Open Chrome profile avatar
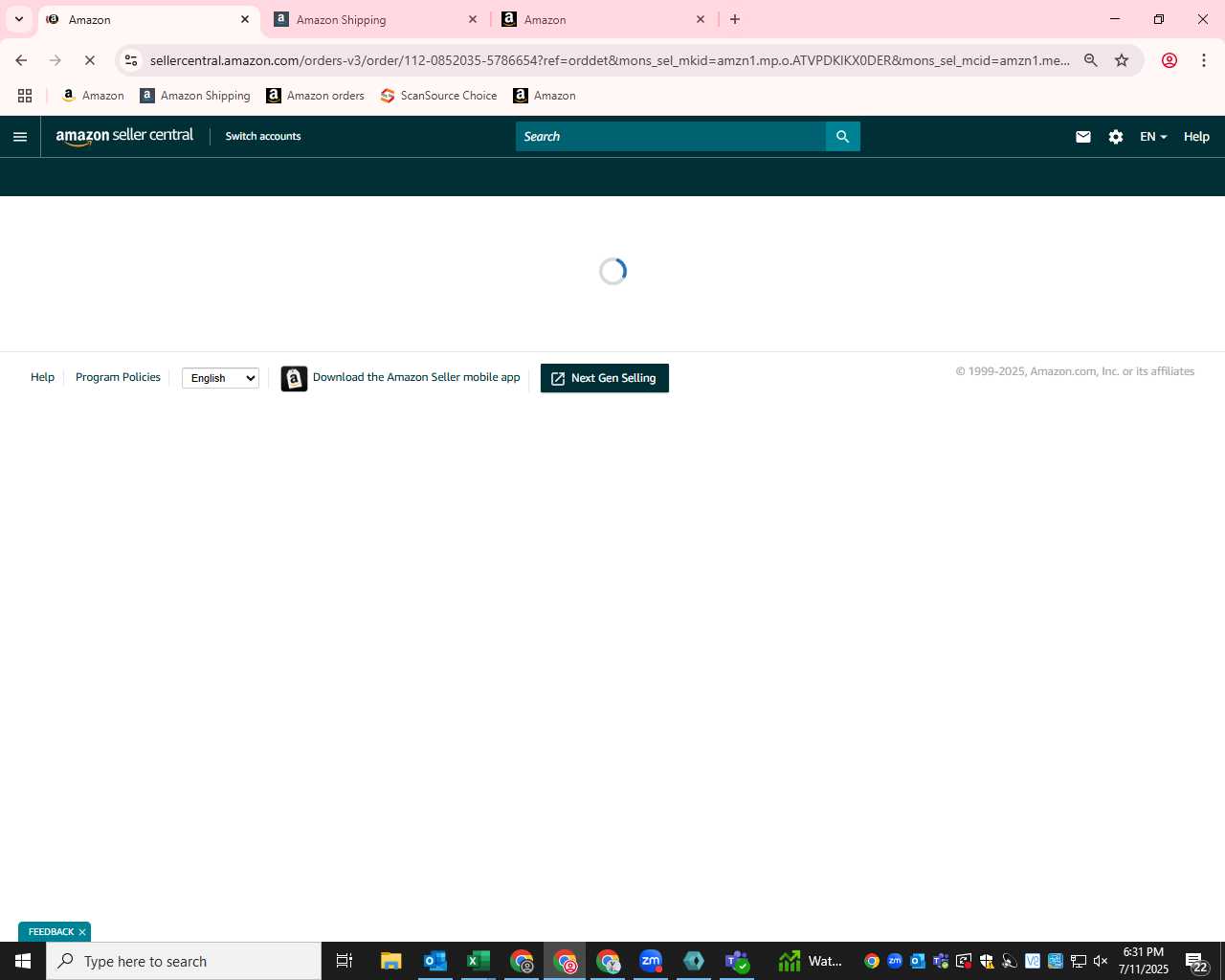Image resolution: width=1225 pixels, height=980 pixels. [1169, 60]
